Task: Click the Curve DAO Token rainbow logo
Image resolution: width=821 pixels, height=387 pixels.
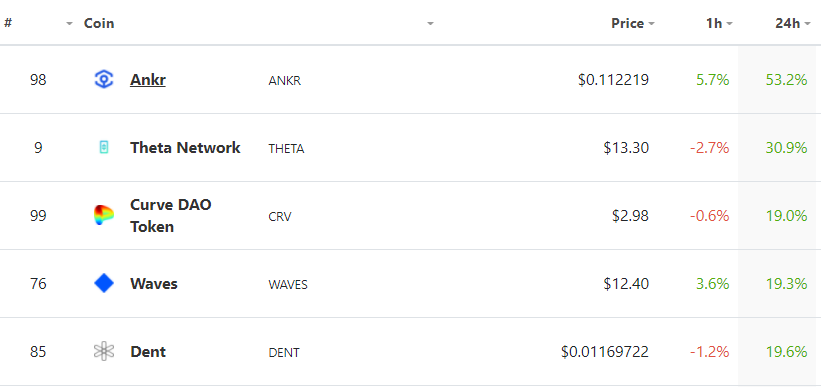Action: pos(104,215)
